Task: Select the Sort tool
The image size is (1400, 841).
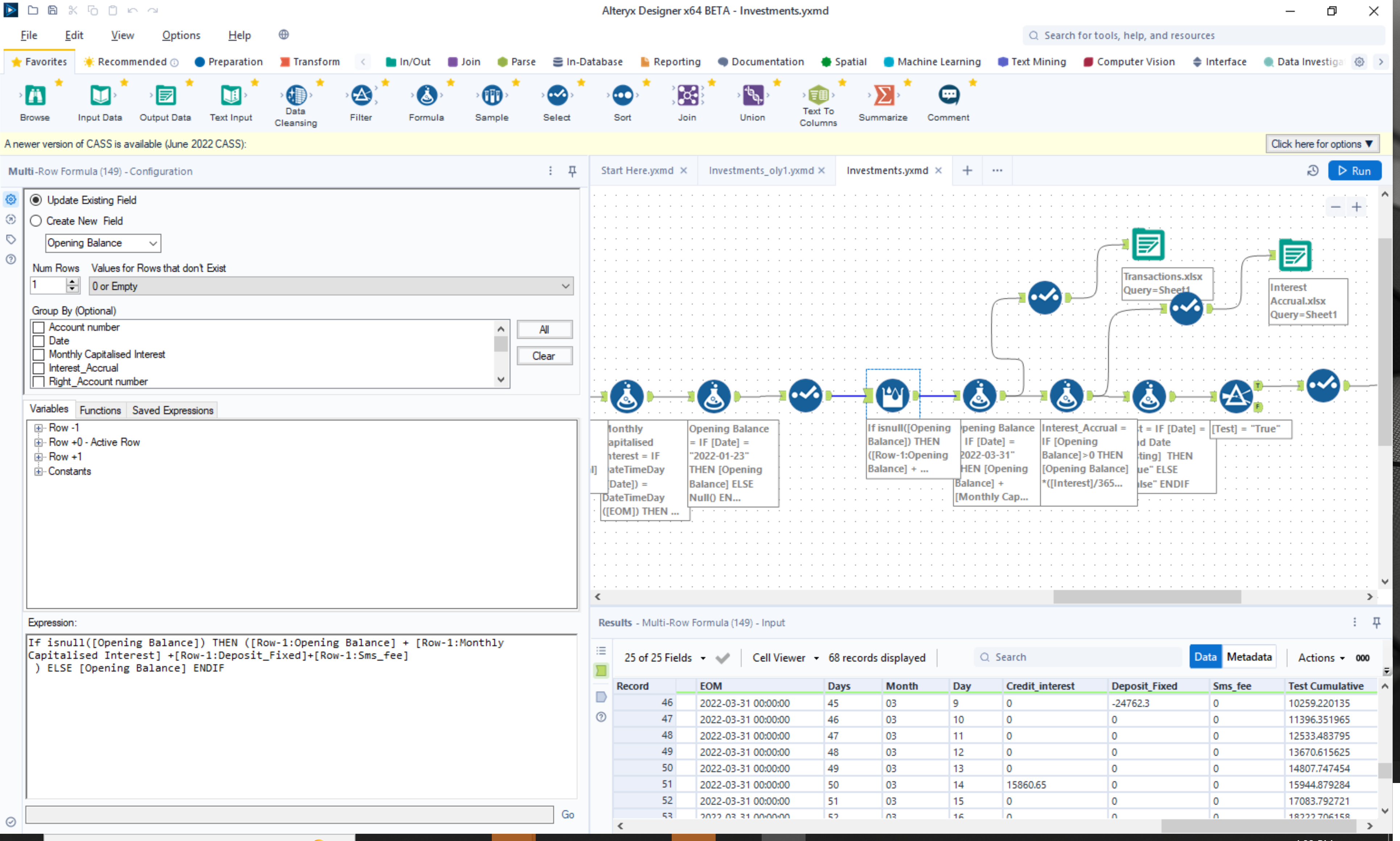Action: [x=622, y=96]
